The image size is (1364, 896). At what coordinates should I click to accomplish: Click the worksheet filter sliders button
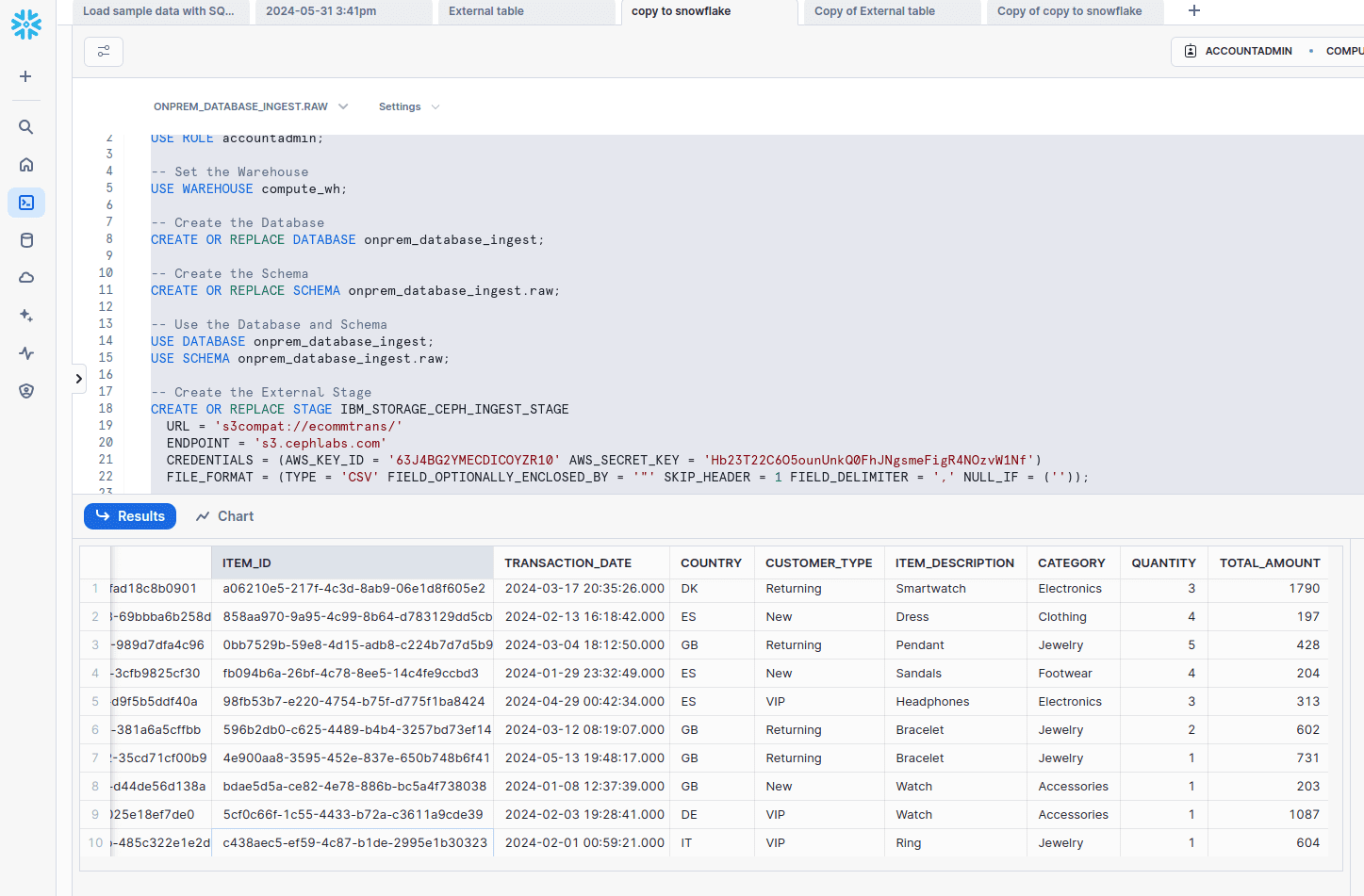click(x=104, y=52)
